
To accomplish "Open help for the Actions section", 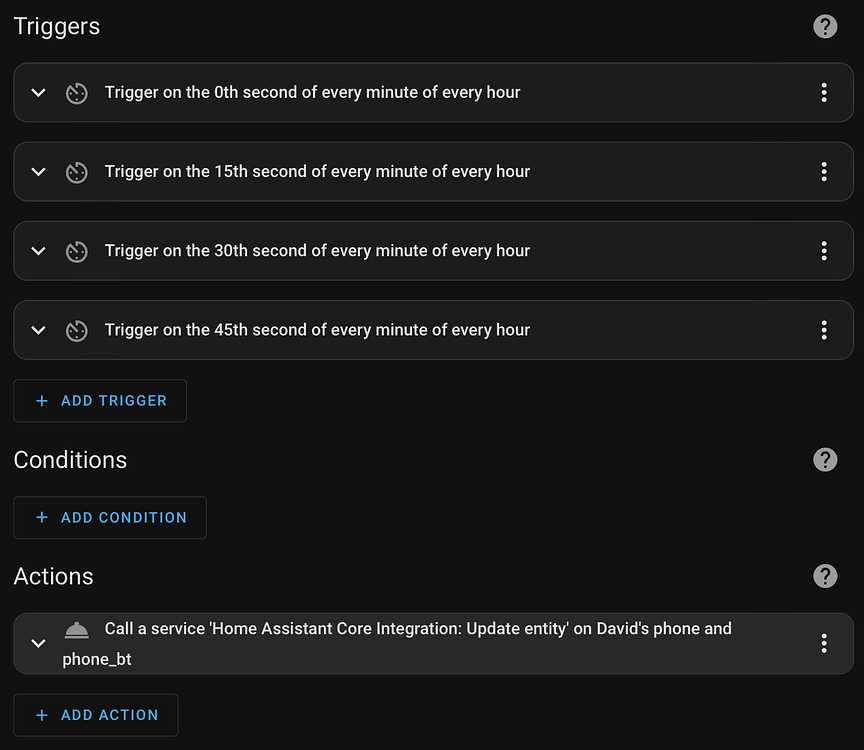I will click(825, 576).
